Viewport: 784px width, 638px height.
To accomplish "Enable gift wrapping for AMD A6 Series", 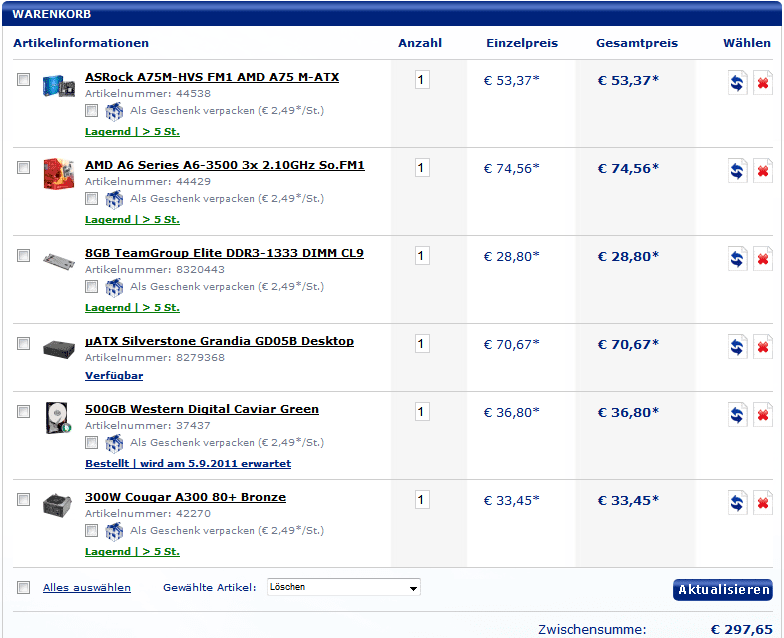I will [x=92, y=198].
